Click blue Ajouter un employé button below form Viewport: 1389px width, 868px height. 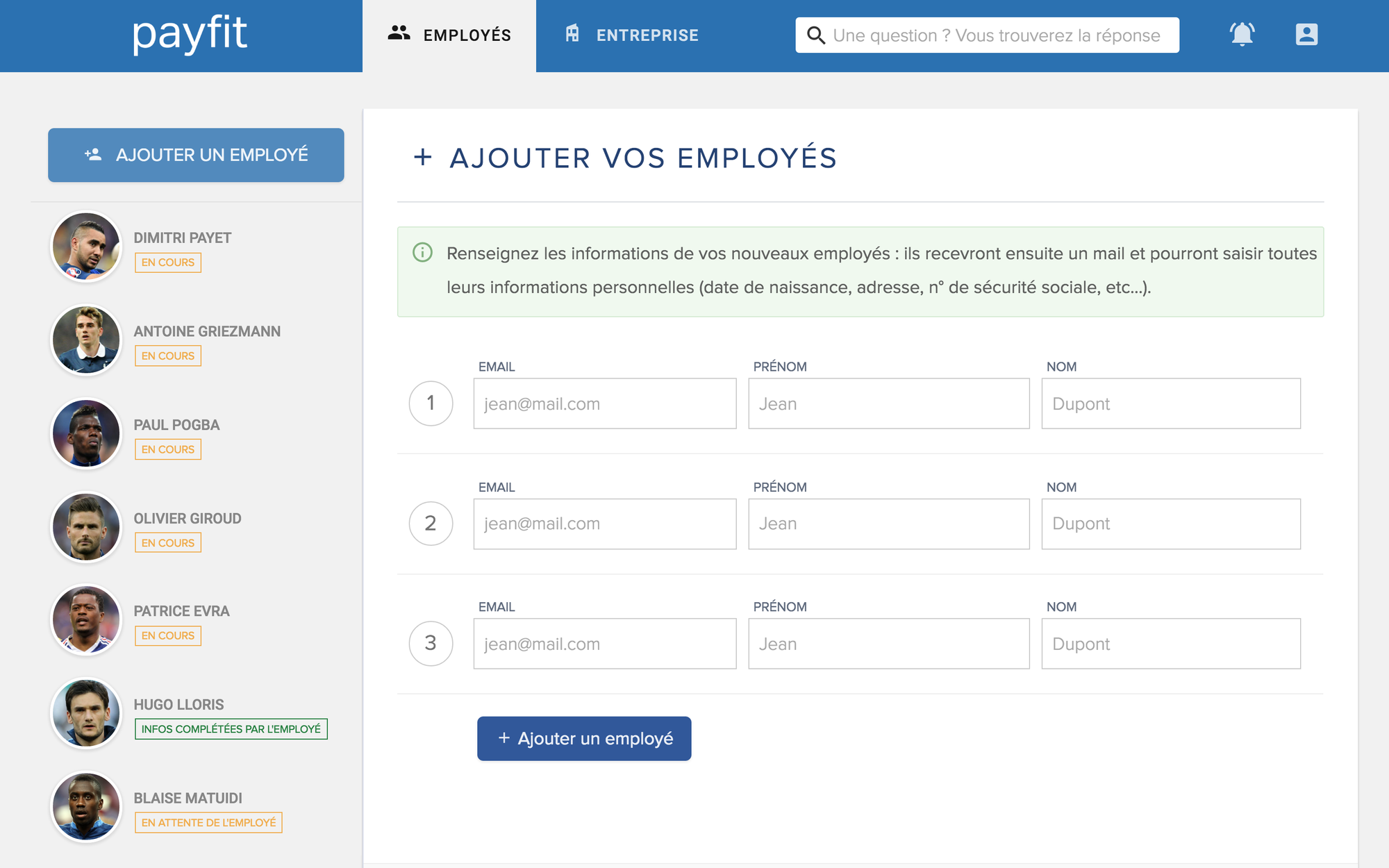(x=584, y=738)
